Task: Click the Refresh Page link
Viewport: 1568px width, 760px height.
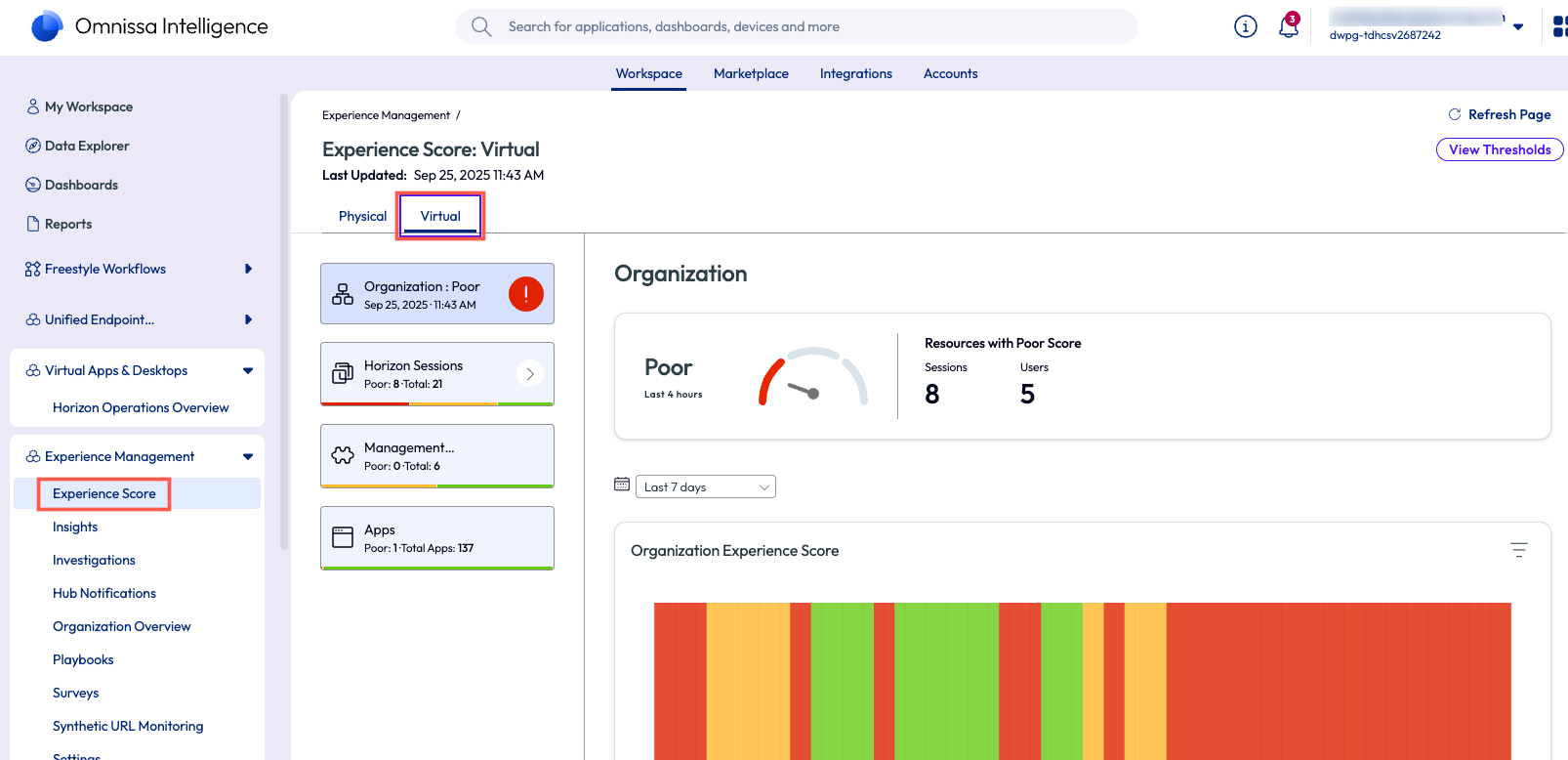Action: (1500, 114)
